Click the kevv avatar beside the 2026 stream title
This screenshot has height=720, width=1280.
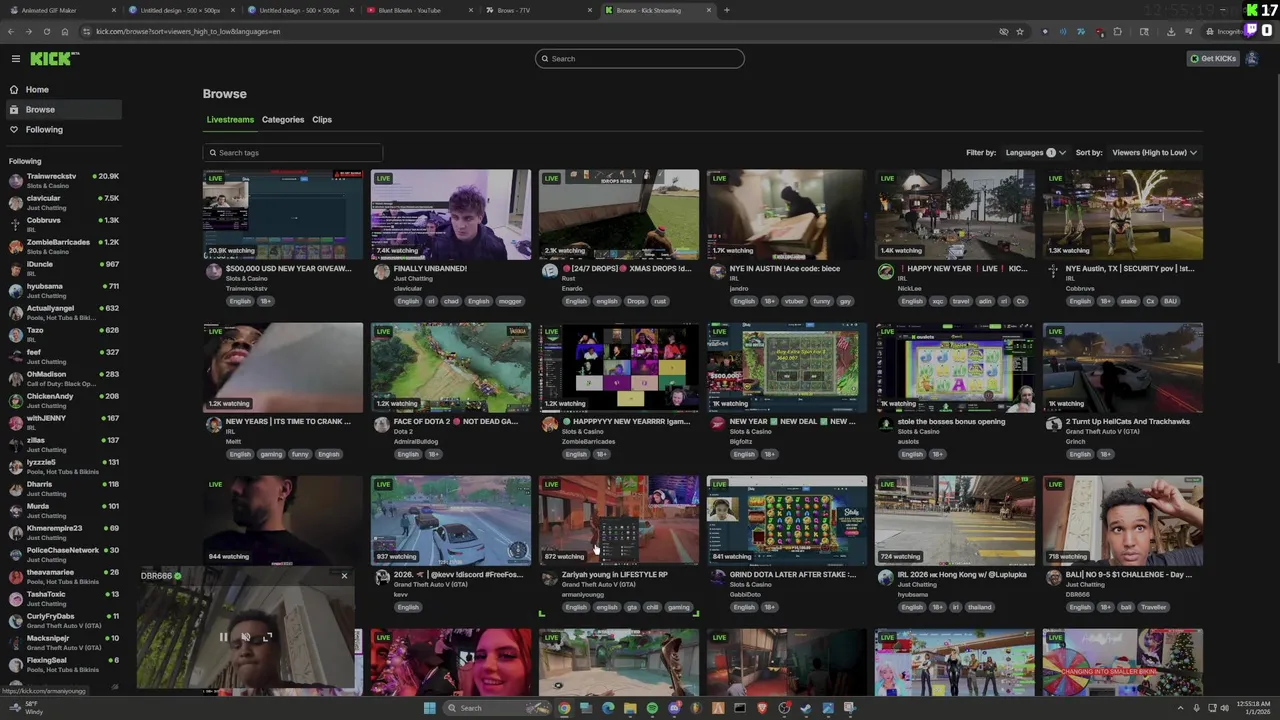point(381,578)
